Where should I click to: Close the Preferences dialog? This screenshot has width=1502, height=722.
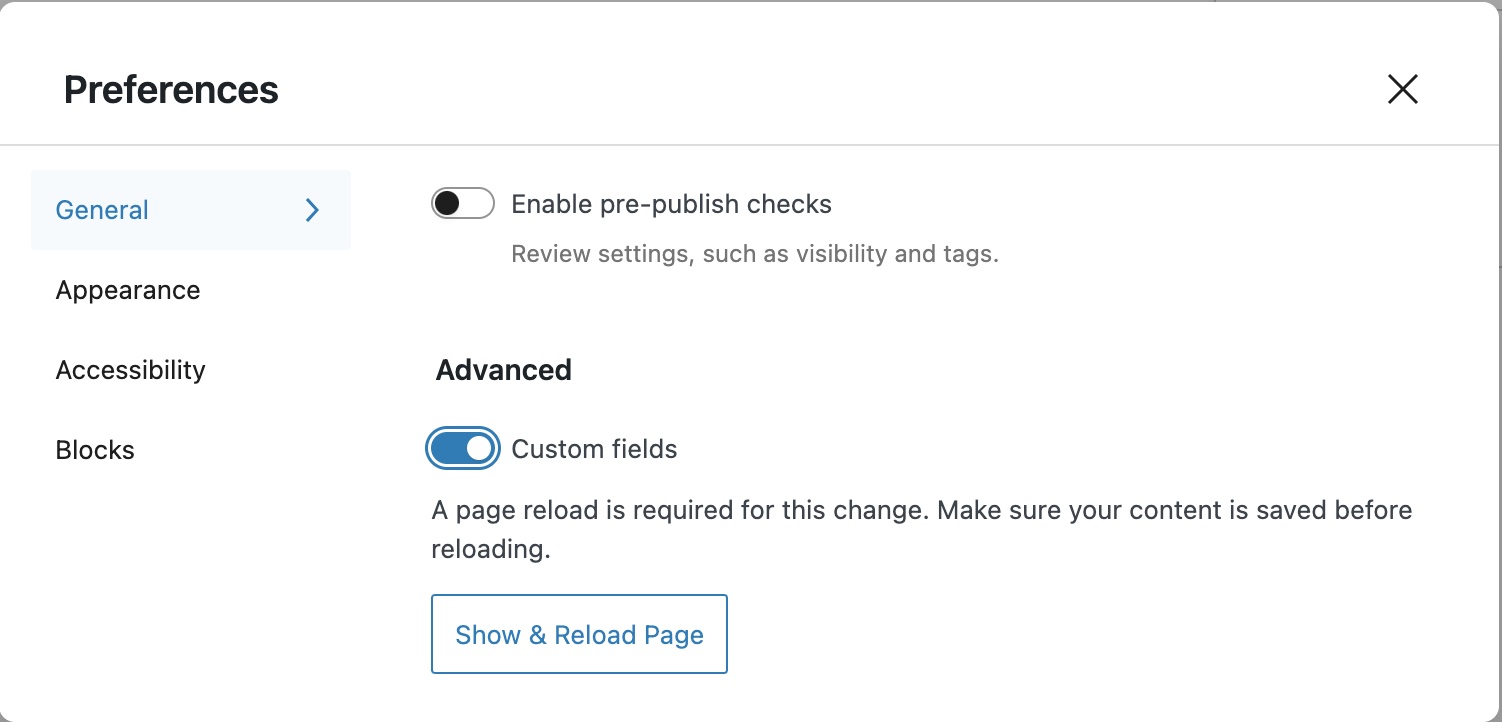click(1402, 89)
